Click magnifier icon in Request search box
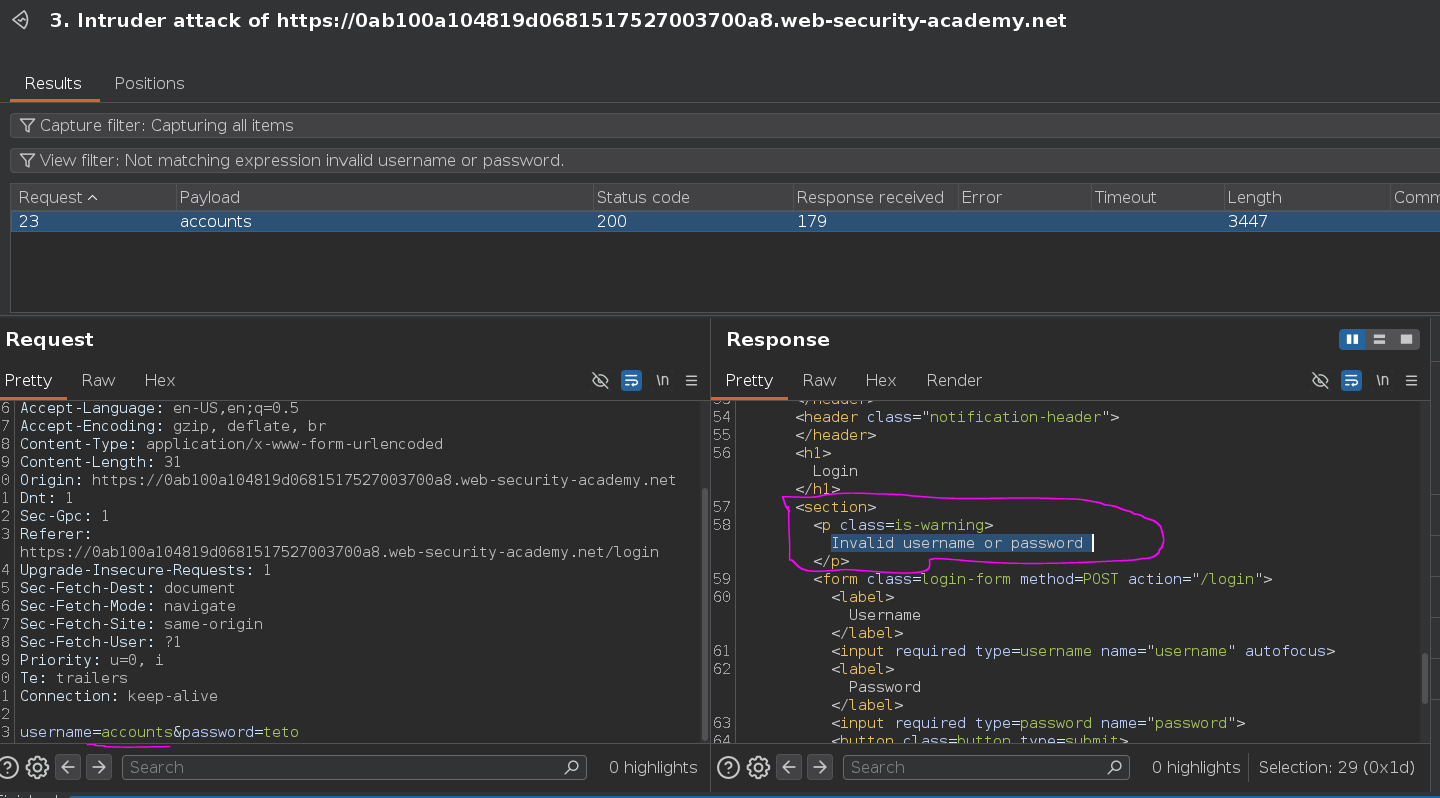Screen dimensions: 1440x798 tap(572, 767)
